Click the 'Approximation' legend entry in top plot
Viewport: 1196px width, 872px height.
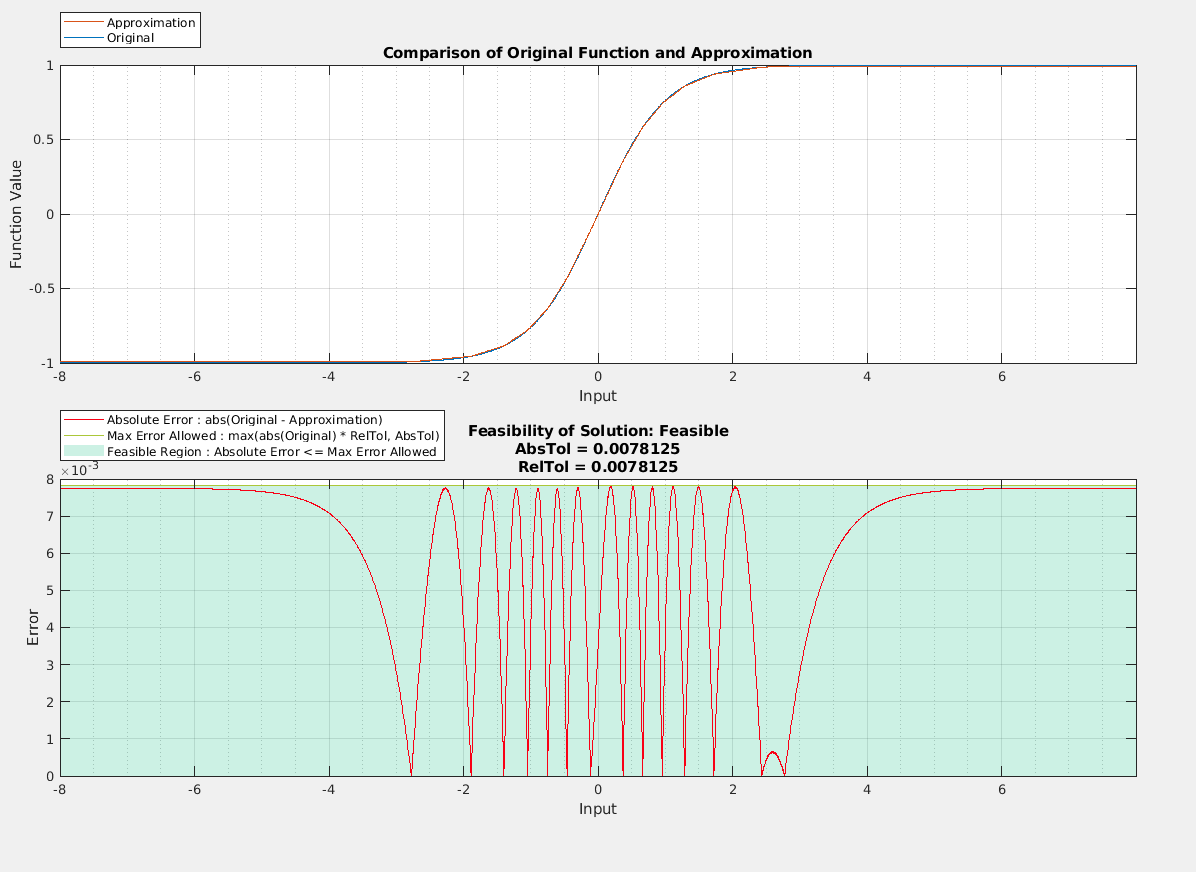pyautogui.click(x=151, y=23)
